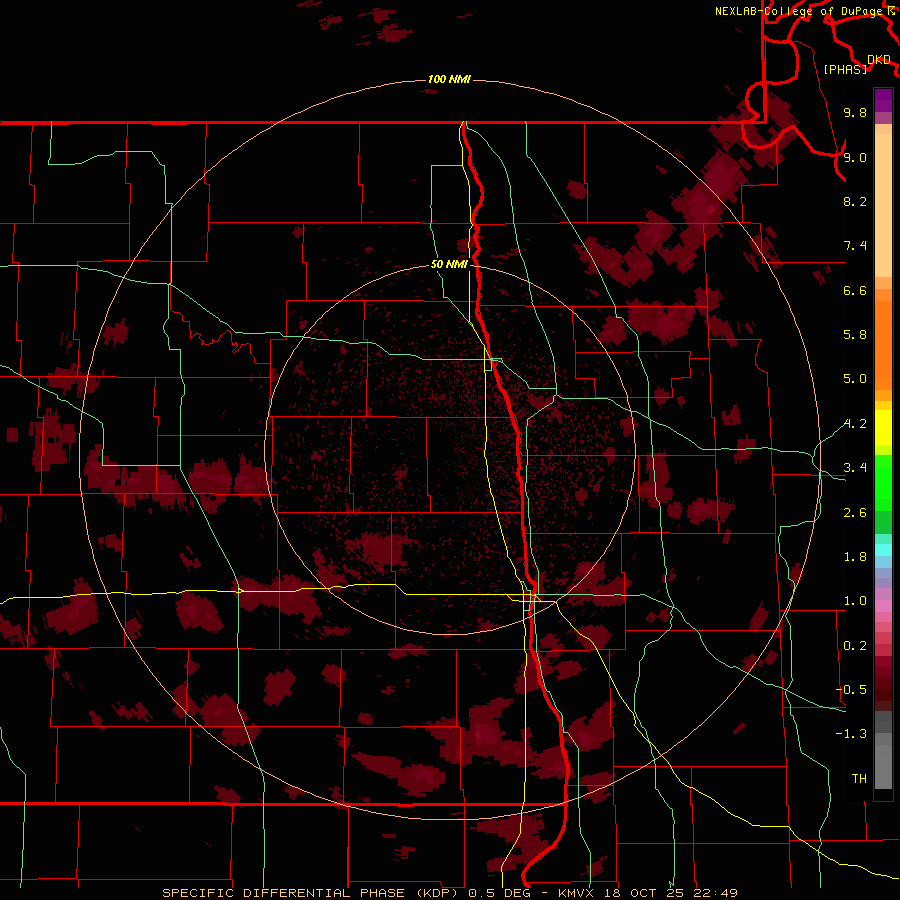Pick the orange segment of the color bar
This screenshot has height=900, width=900.
(883, 345)
